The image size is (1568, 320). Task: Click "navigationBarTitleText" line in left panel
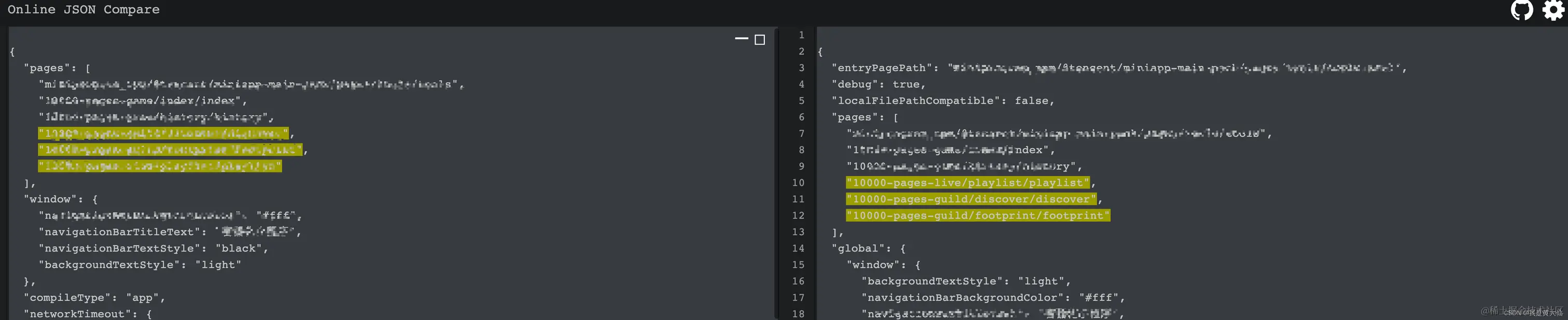170,232
